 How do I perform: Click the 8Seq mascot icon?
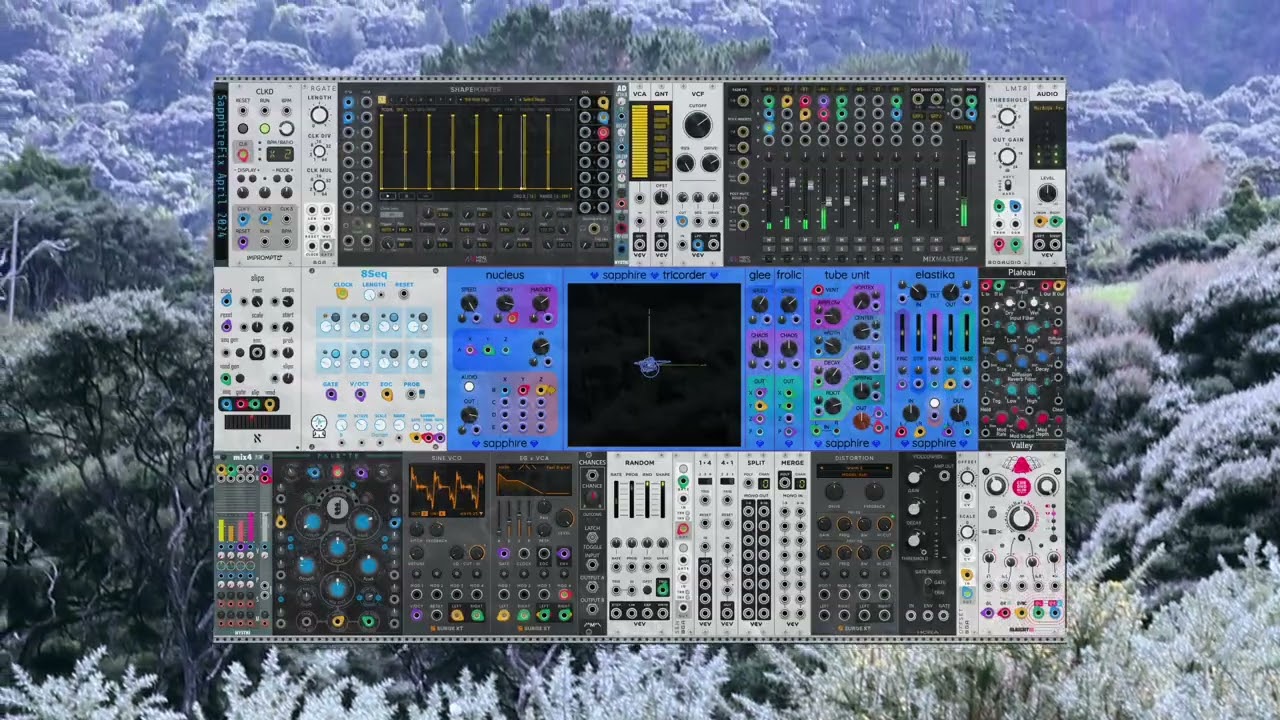tap(319, 426)
